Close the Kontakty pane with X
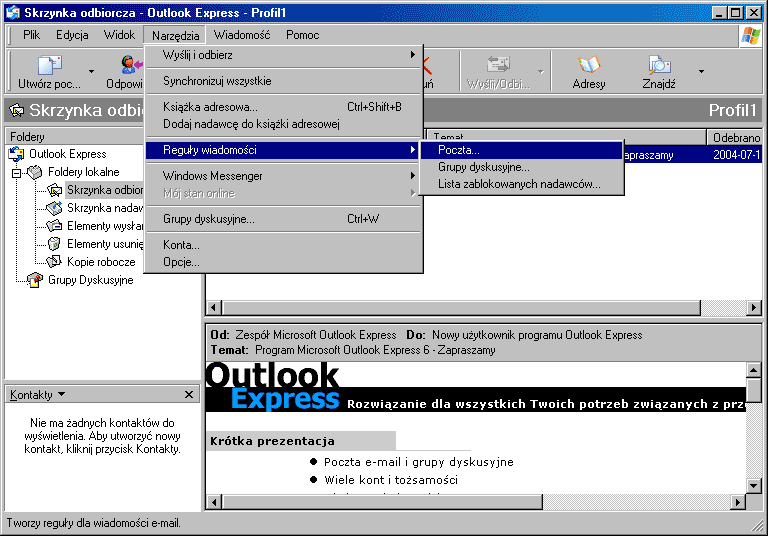This screenshot has height=546, width=782. [x=189, y=395]
